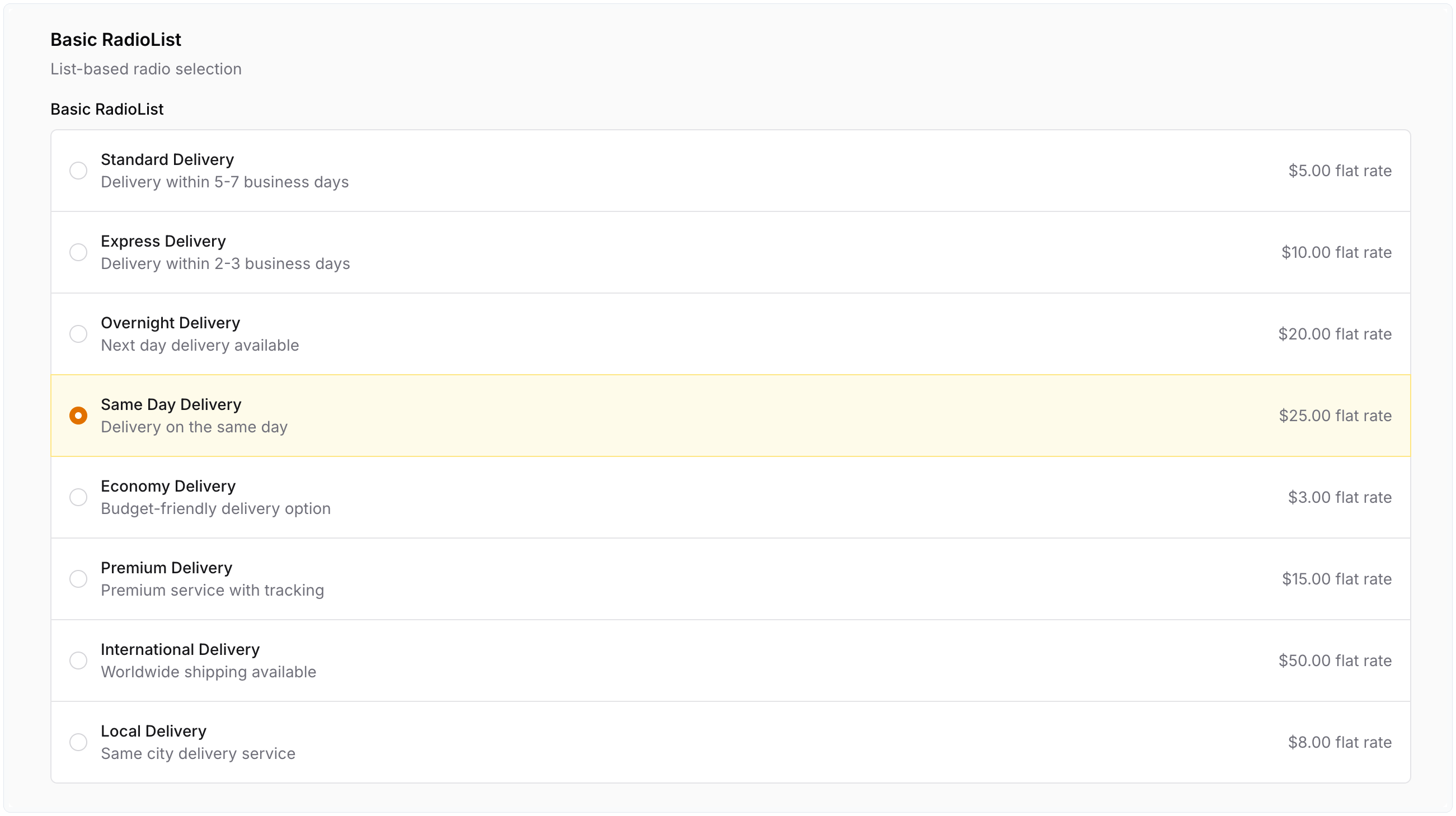Choose the Express Delivery radio option

[78, 252]
